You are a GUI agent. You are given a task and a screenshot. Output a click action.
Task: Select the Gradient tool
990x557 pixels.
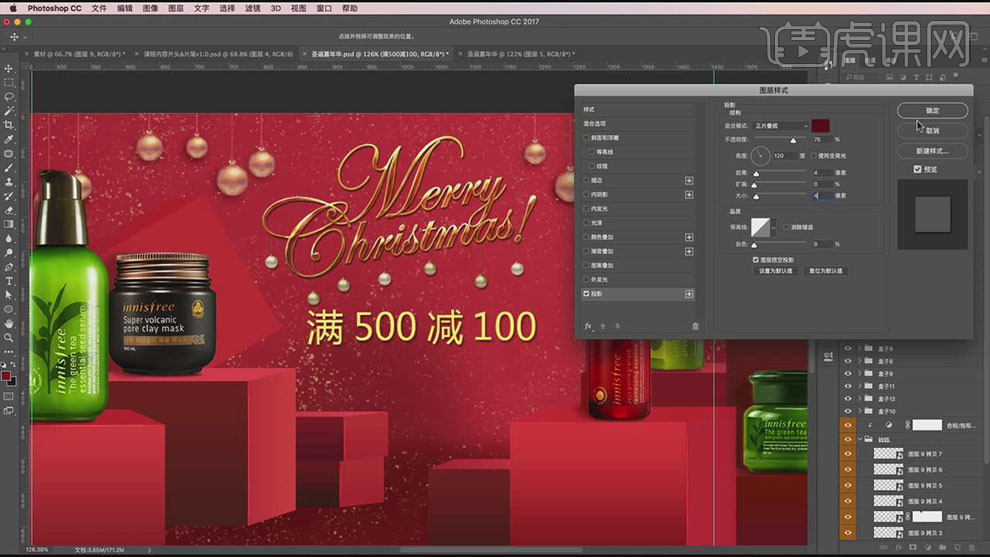(9, 224)
